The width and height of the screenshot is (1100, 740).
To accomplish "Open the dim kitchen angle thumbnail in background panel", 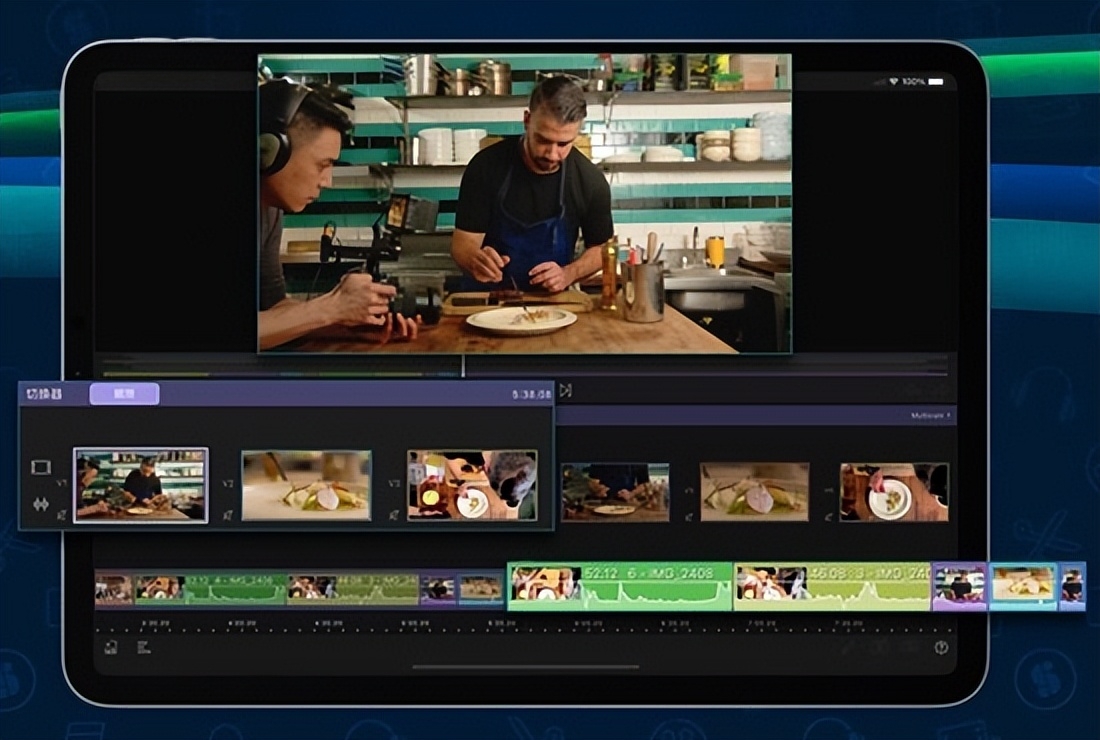I will click(x=615, y=492).
